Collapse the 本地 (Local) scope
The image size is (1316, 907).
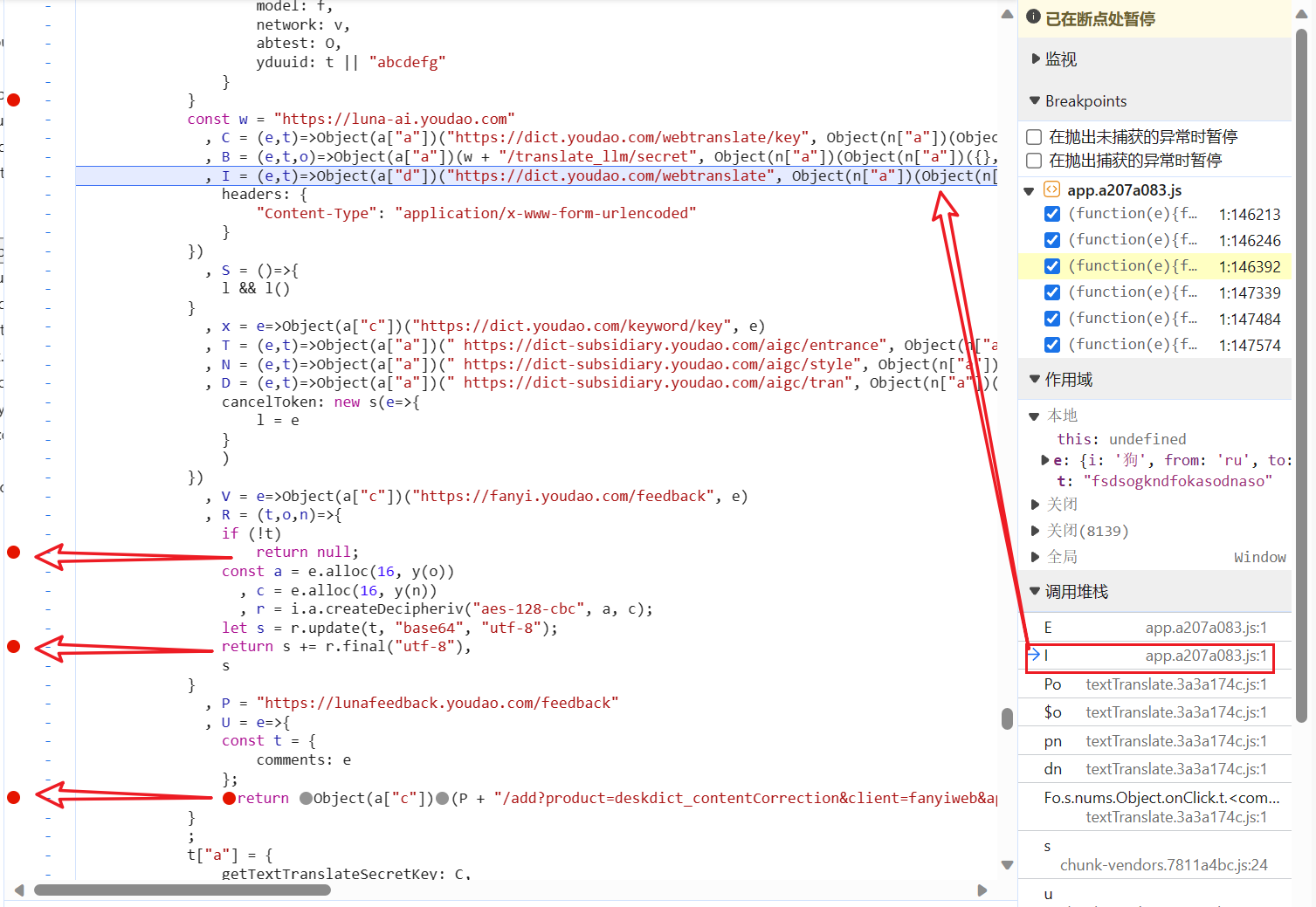pos(1034,416)
